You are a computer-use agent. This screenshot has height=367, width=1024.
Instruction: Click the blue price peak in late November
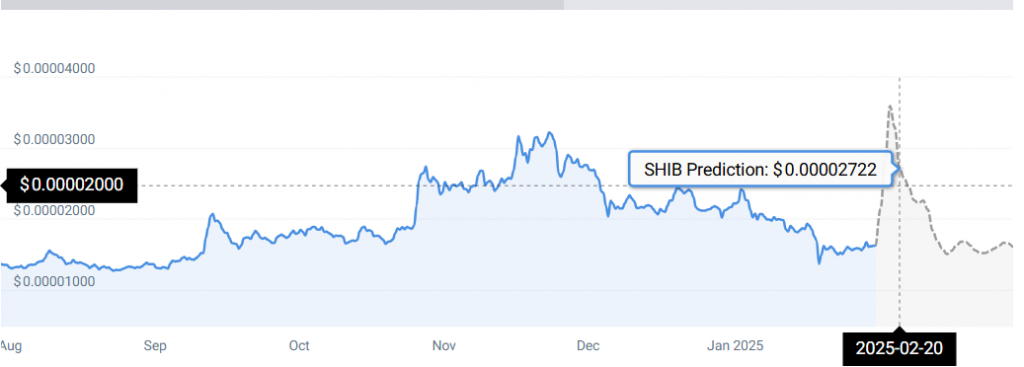(550, 133)
